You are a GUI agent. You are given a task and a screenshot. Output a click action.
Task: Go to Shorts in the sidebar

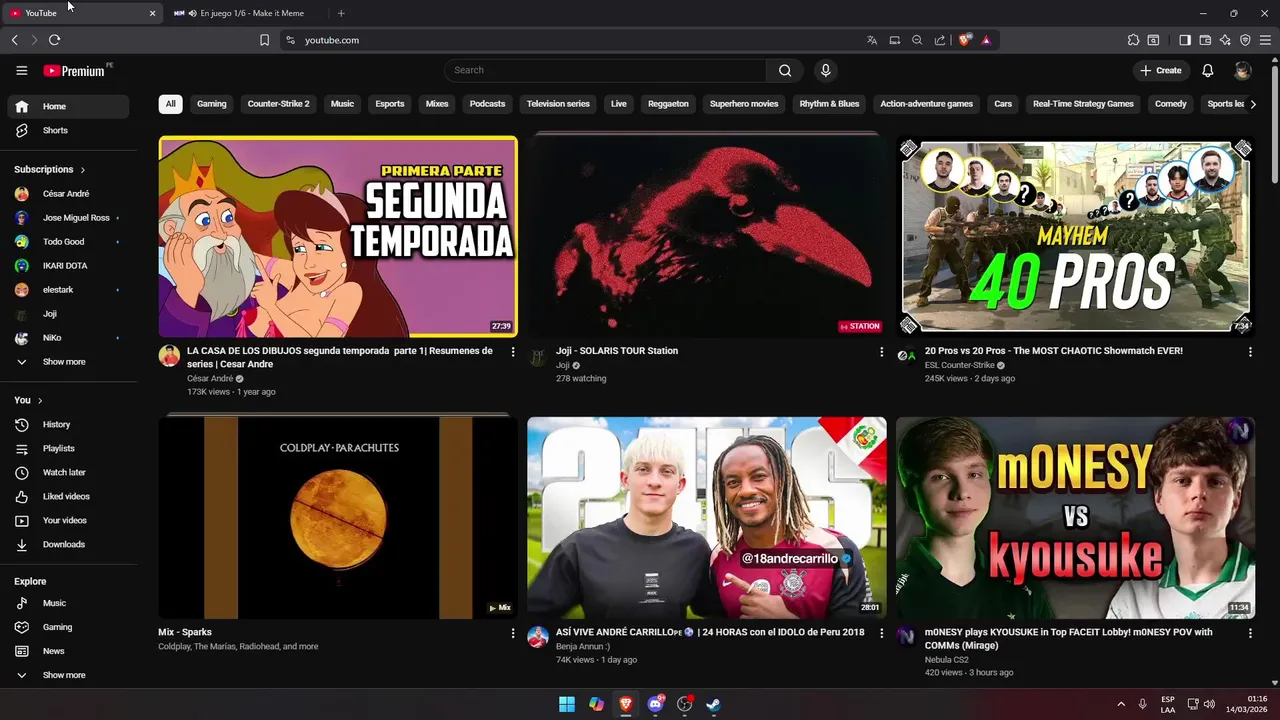pos(68,130)
